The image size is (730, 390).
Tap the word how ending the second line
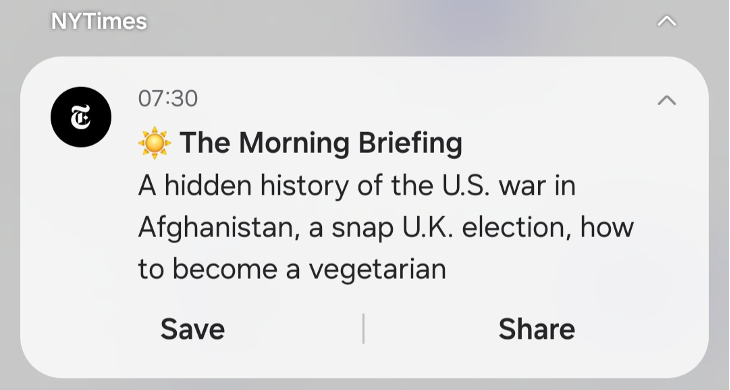pyautogui.click(x=607, y=228)
